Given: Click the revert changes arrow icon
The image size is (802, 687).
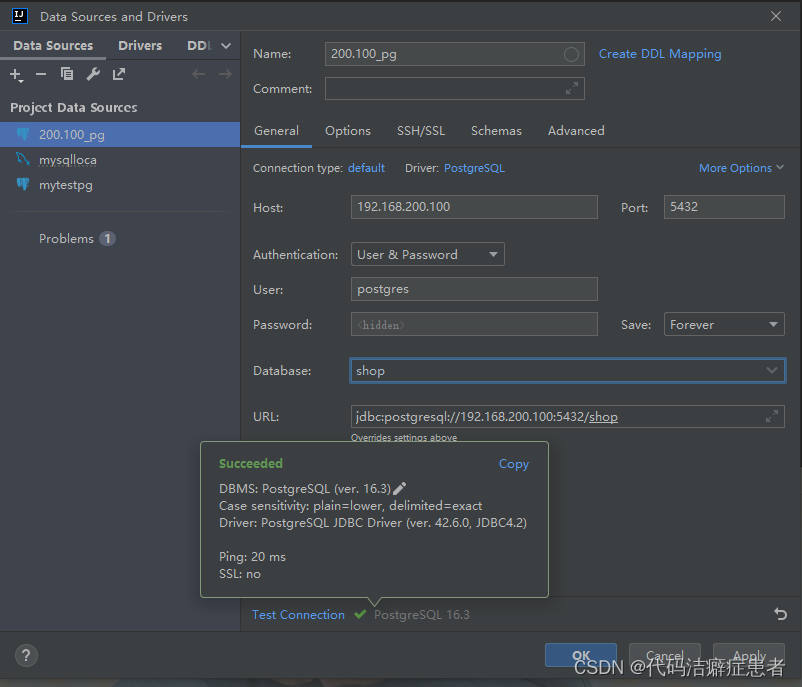Looking at the screenshot, I should [x=780, y=614].
